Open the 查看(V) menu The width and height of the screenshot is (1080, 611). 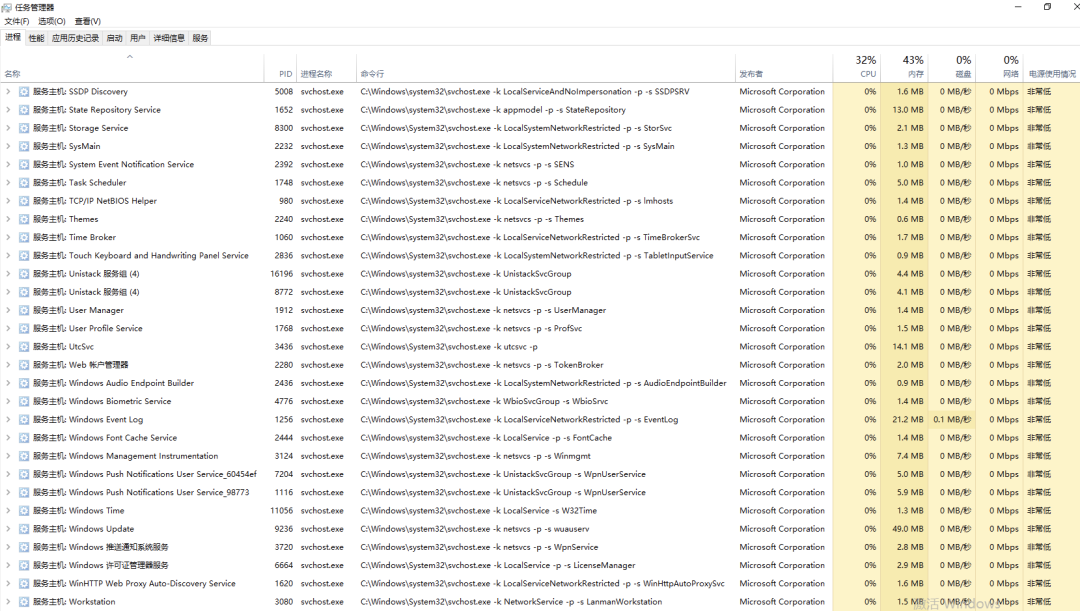coord(88,21)
